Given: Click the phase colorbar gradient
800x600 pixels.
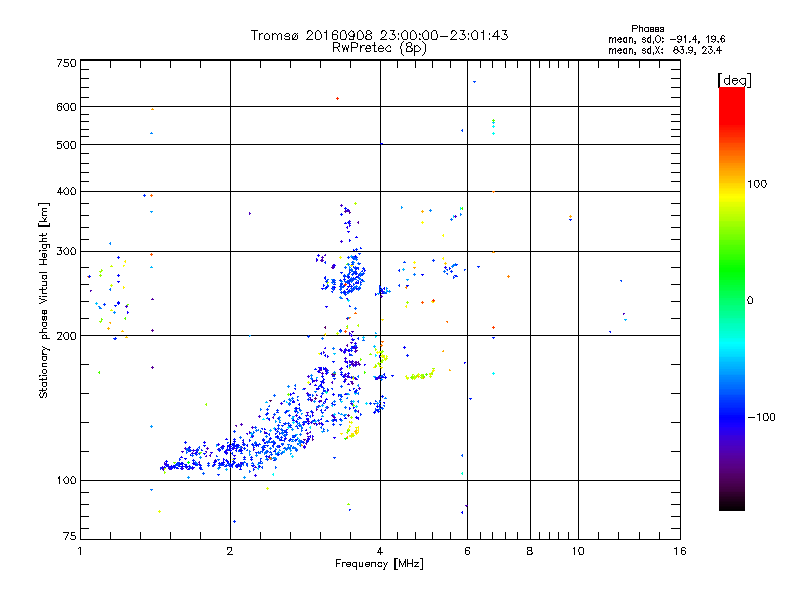Looking at the screenshot, I should point(732,299).
